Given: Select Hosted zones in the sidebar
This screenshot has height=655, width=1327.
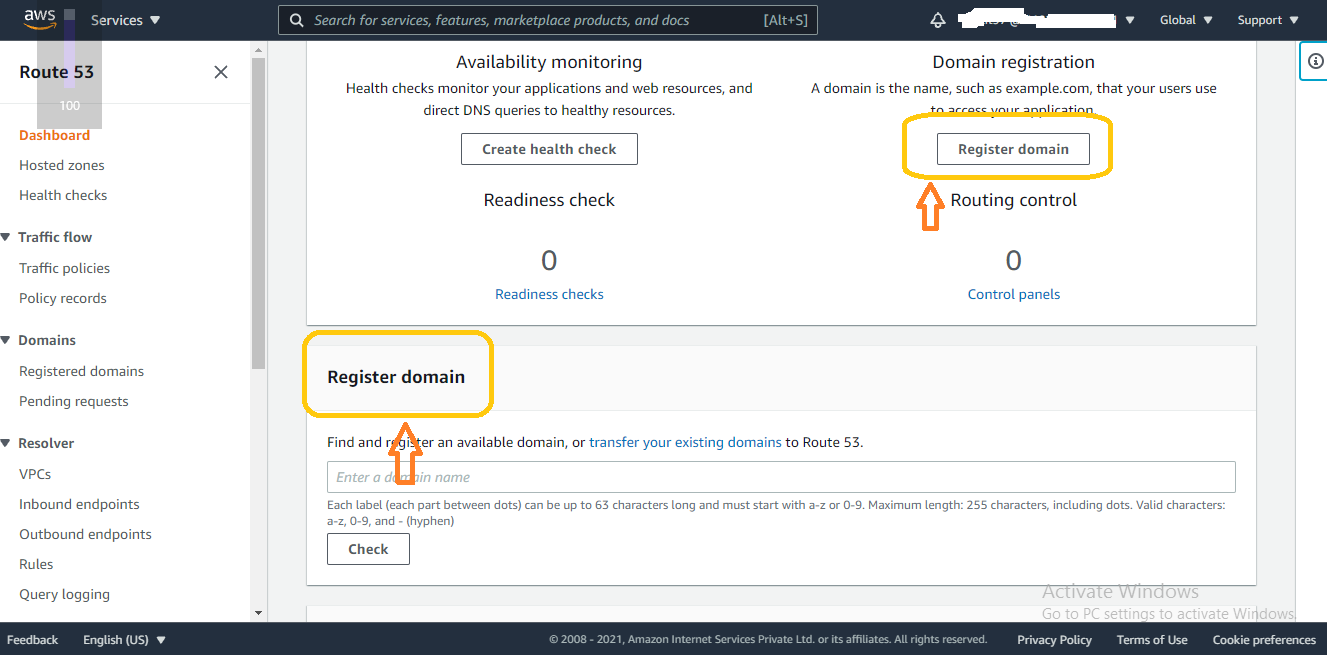Looking at the screenshot, I should tap(62, 164).
